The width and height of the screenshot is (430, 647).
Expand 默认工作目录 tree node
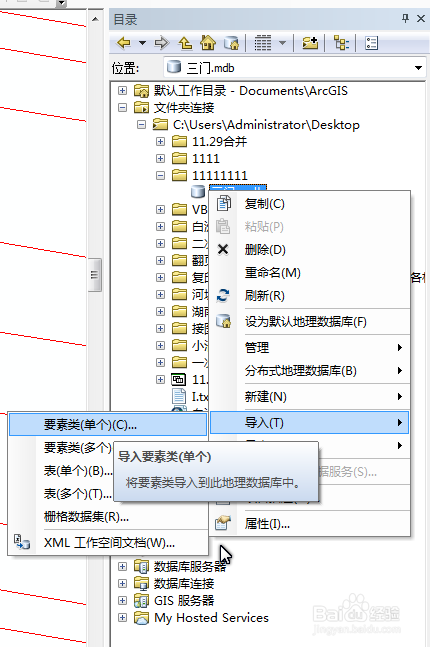click(x=122, y=90)
